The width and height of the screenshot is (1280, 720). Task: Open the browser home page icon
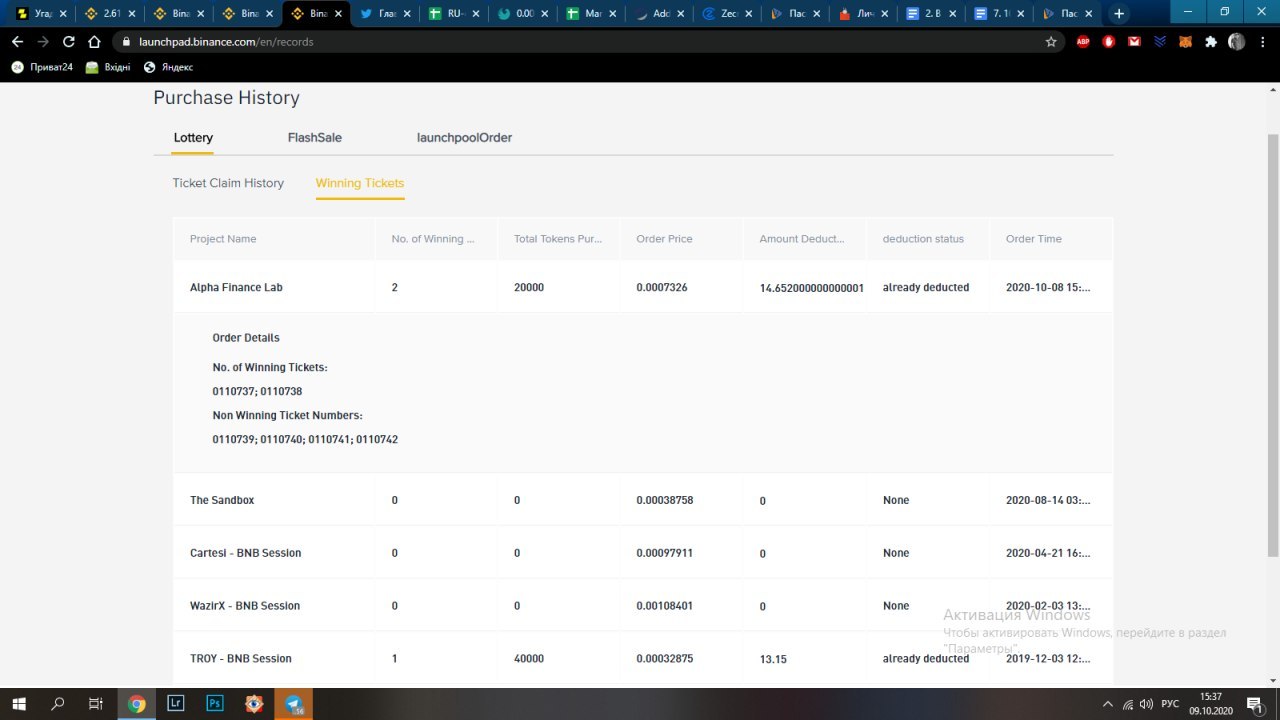[94, 42]
